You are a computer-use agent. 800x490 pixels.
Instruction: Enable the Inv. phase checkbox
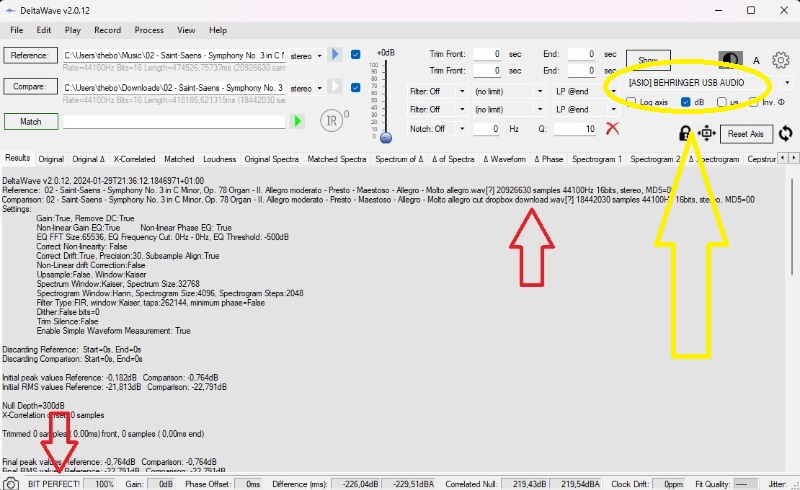coord(753,102)
